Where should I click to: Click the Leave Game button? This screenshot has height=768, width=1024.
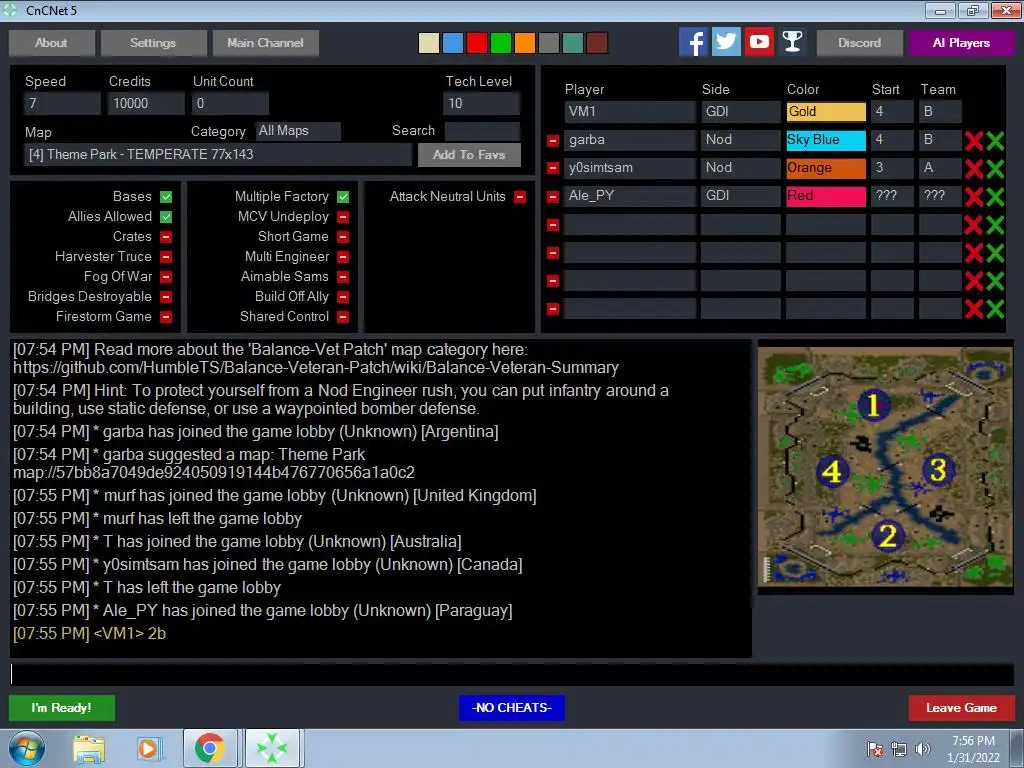961,708
